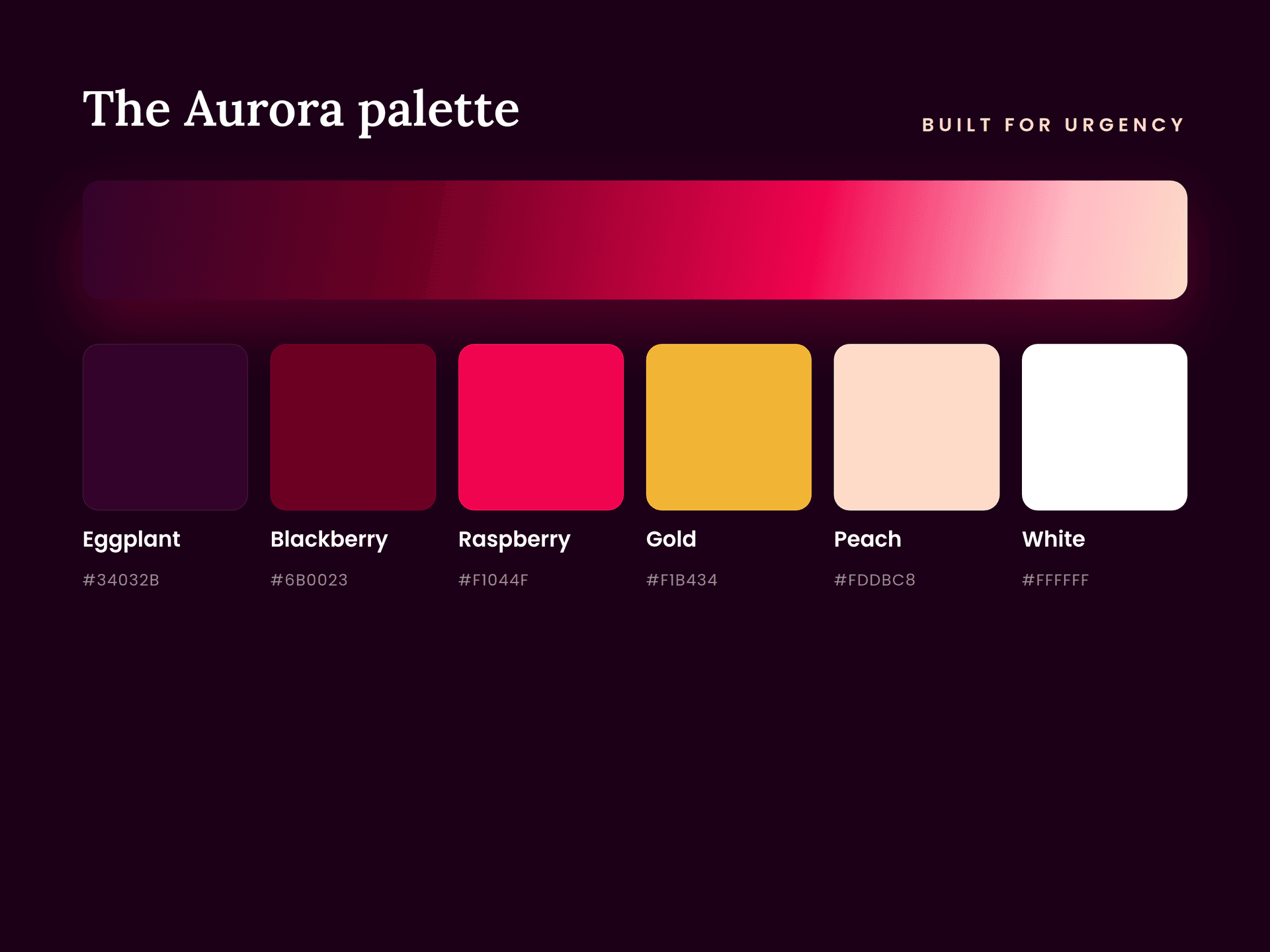This screenshot has width=1270, height=952.
Task: Click the "BUILT FOR URGENCY" tagline
Action: pyautogui.click(x=1053, y=125)
